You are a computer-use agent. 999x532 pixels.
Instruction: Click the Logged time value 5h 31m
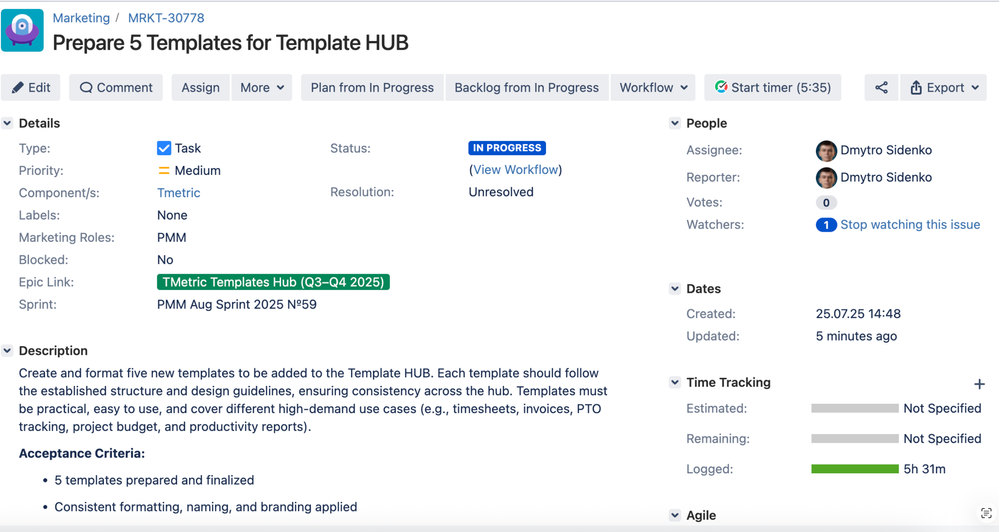point(924,470)
